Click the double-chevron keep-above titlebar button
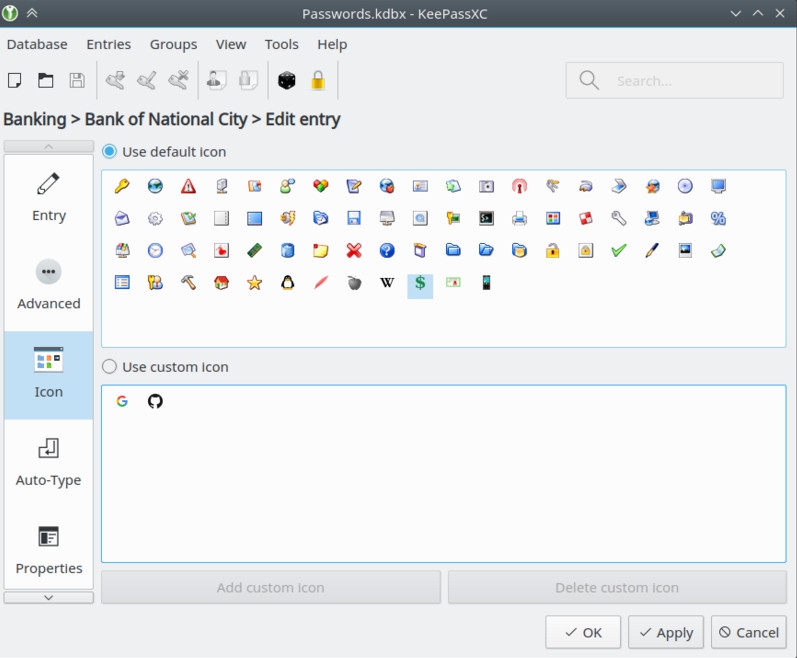 coord(32,13)
